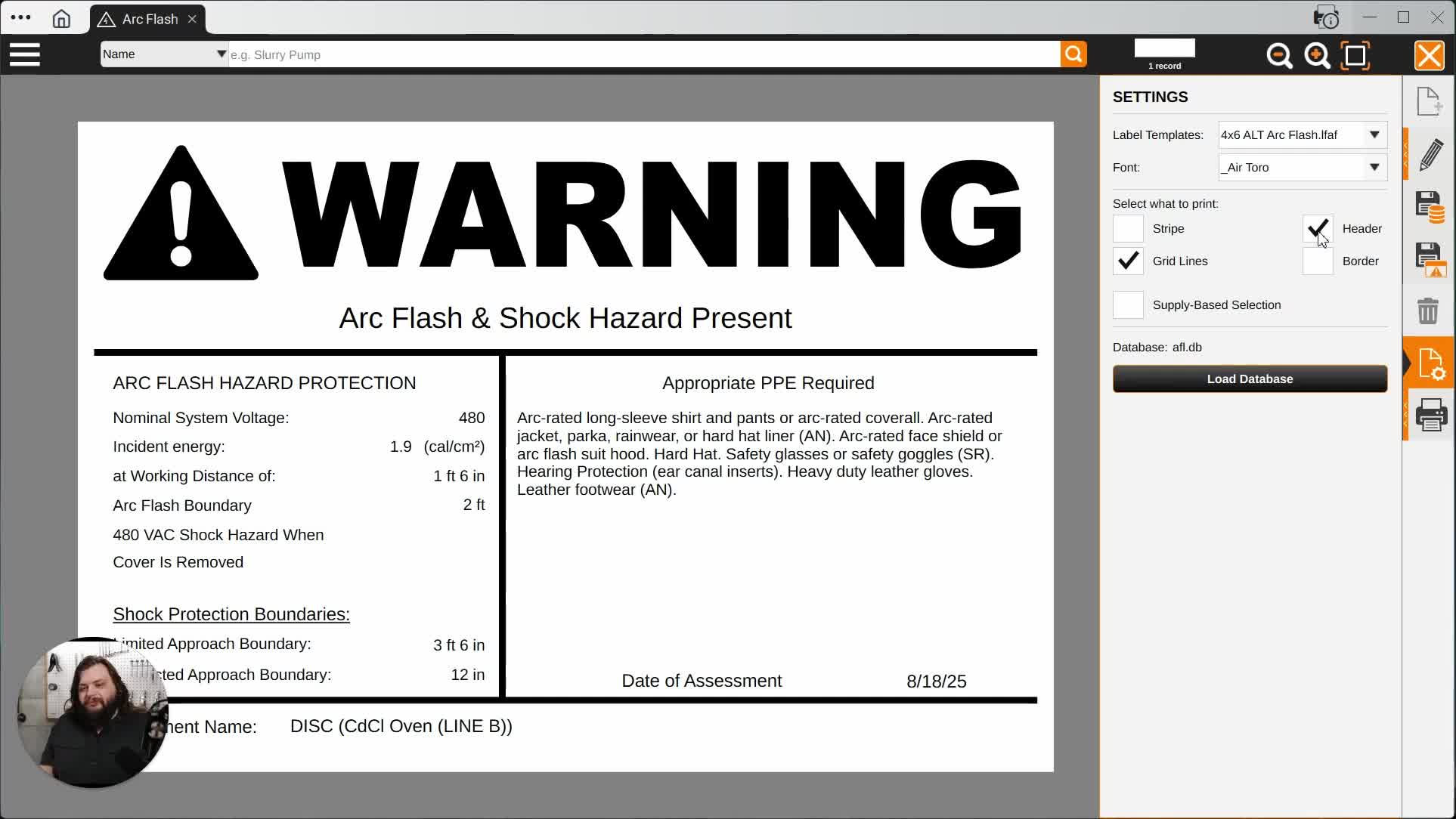Save record to database icon
Screen dimensions: 1456x819
pos(1430,207)
